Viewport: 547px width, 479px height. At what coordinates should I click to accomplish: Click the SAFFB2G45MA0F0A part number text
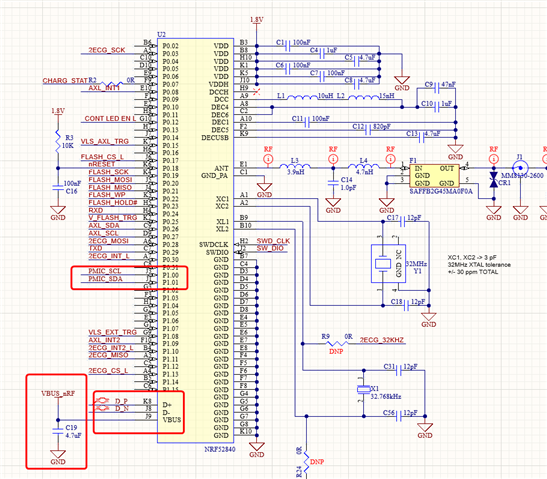tap(441, 191)
